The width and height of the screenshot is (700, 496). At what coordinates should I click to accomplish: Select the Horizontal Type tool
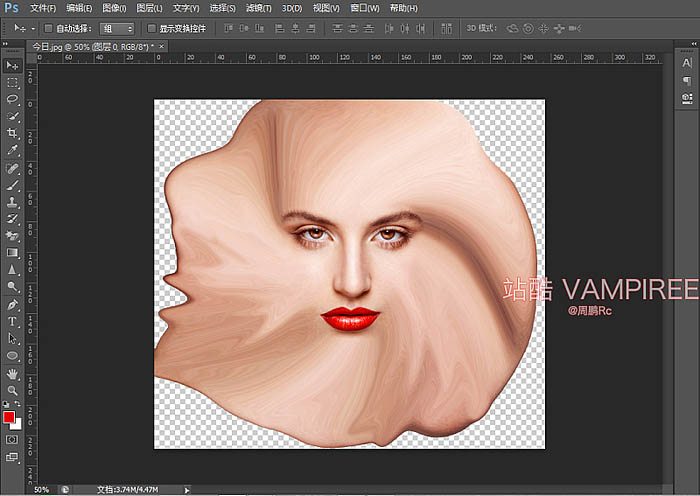13,321
